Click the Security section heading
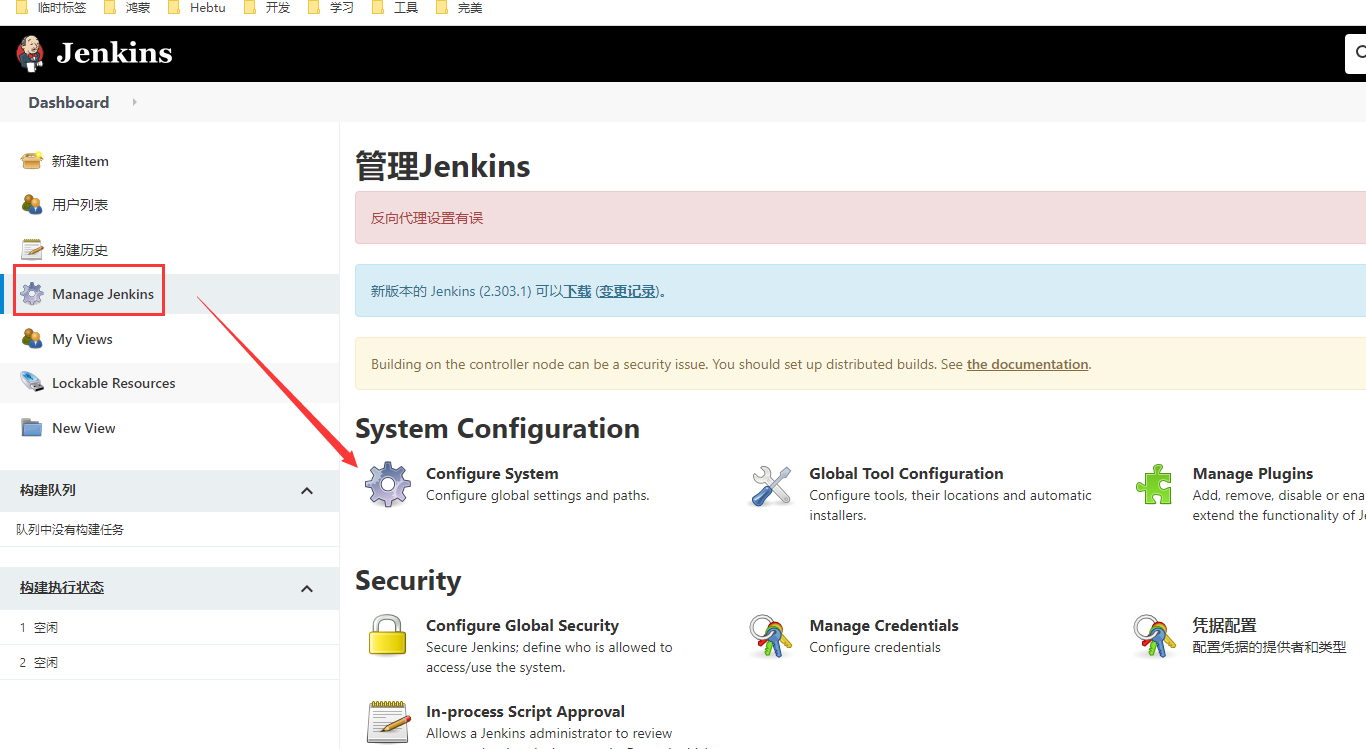The image size is (1366, 749). [x=408, y=581]
